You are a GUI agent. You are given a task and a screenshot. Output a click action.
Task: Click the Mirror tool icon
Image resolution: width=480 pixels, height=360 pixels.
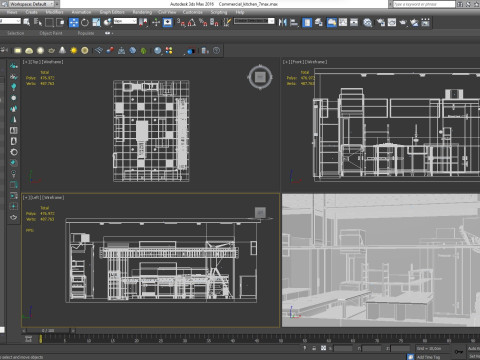(x=283, y=23)
